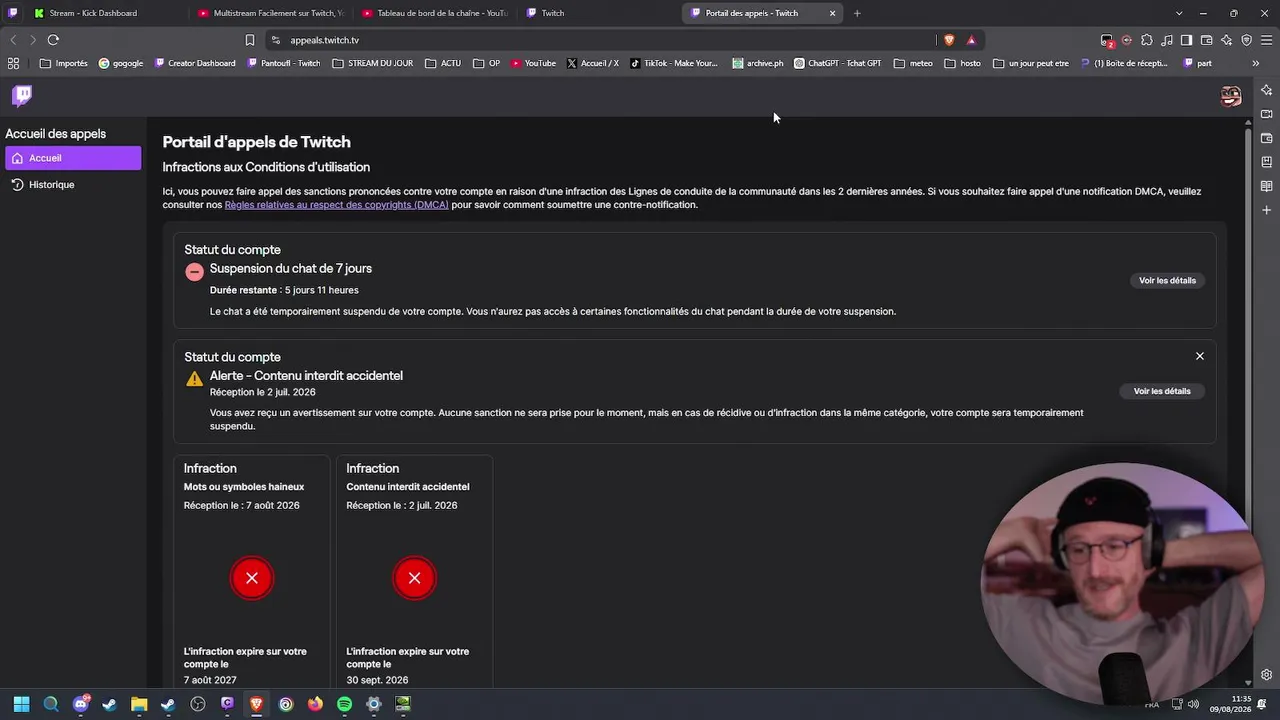Viewport: 1280px width, 720px height.
Task: Open the Creator Dashboard bookmark
Action: tap(195, 63)
